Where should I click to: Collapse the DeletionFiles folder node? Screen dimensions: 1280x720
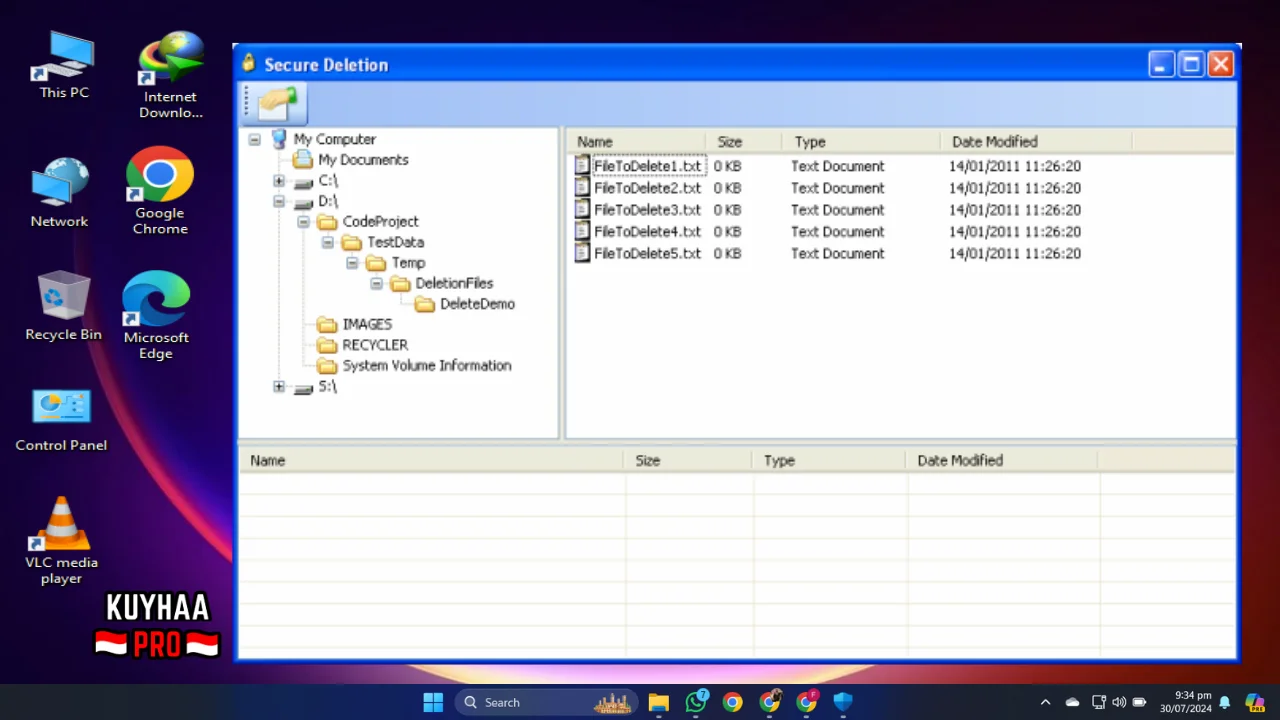tap(376, 283)
